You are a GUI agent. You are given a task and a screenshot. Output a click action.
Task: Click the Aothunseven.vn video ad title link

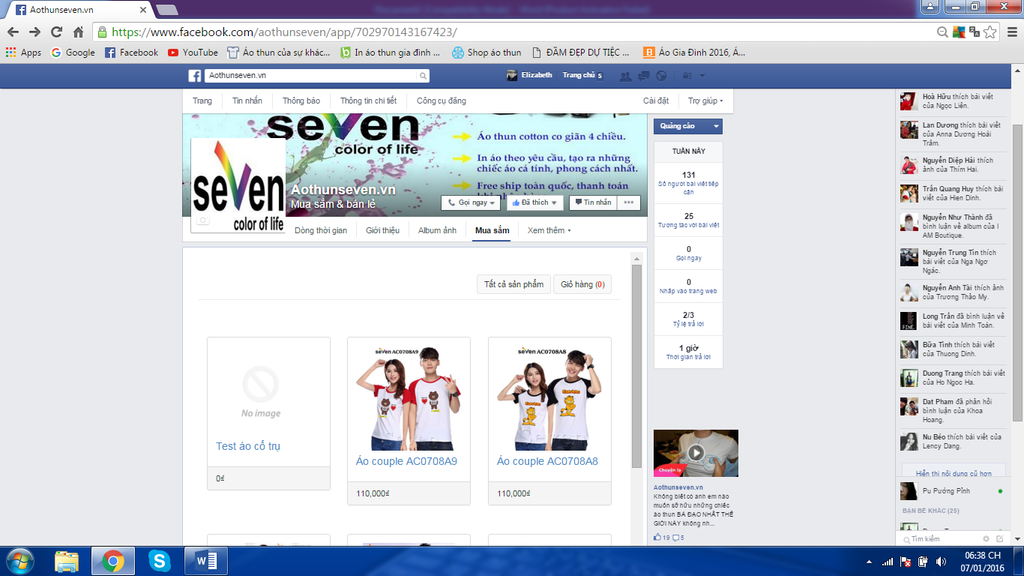pyautogui.click(x=679, y=487)
